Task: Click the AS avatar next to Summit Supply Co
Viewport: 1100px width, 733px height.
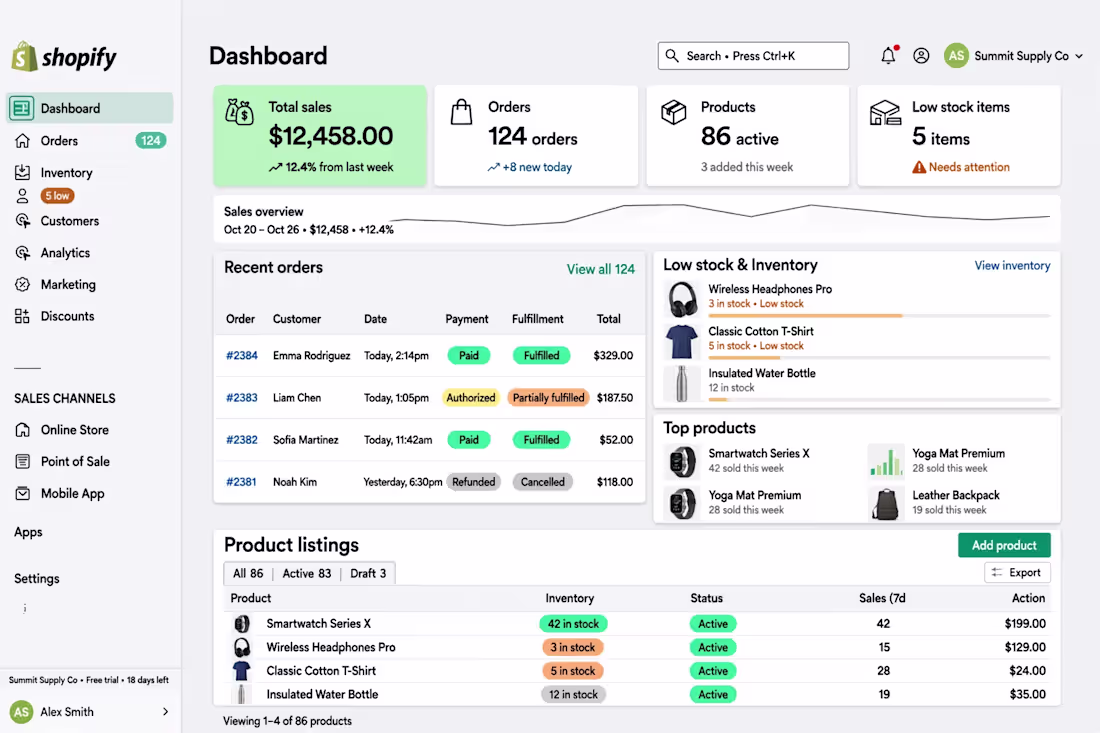Action: (x=956, y=55)
